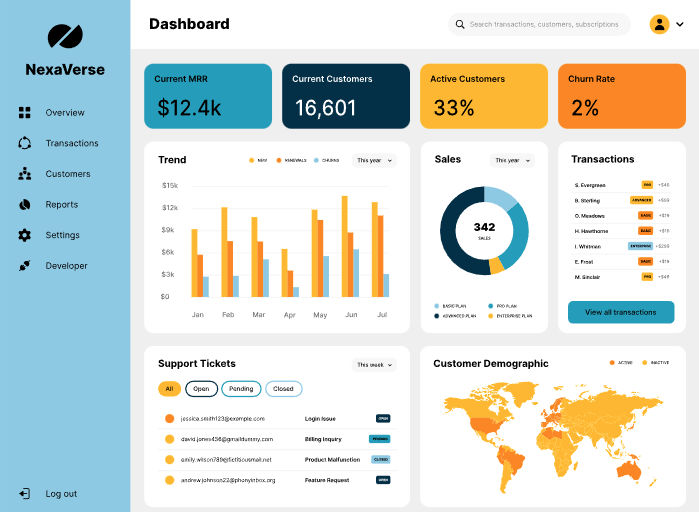
Task: Show only Closed support tickets
Action: coord(283,389)
